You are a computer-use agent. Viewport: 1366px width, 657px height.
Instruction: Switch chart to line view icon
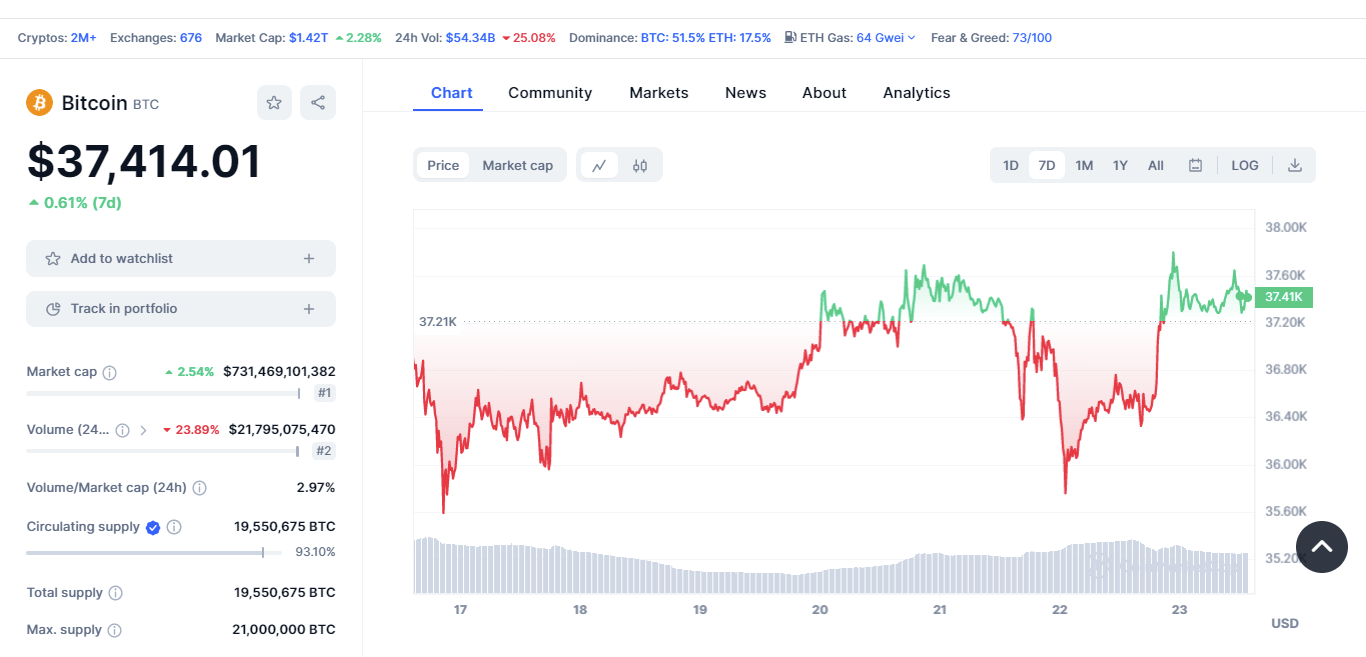[599, 165]
